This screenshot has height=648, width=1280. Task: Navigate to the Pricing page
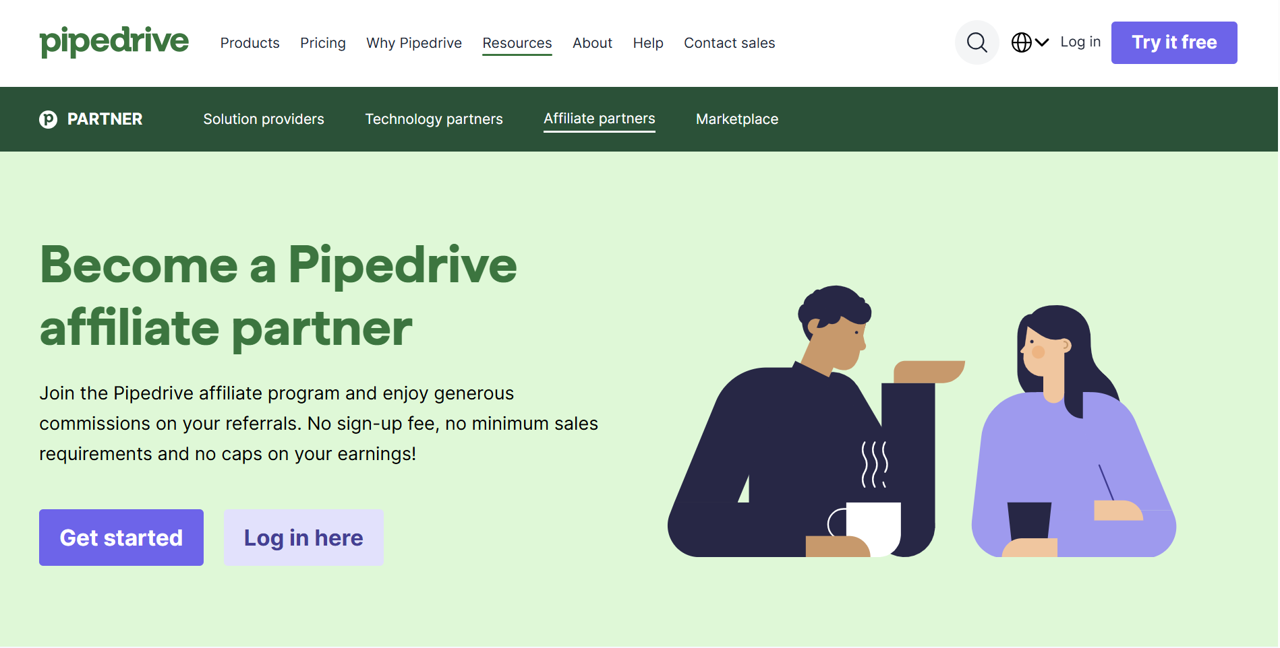coord(322,43)
